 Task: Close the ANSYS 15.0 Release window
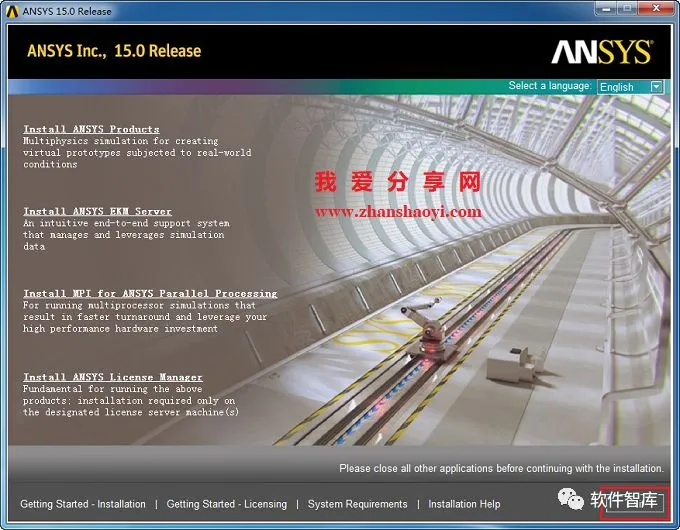[x=657, y=8]
